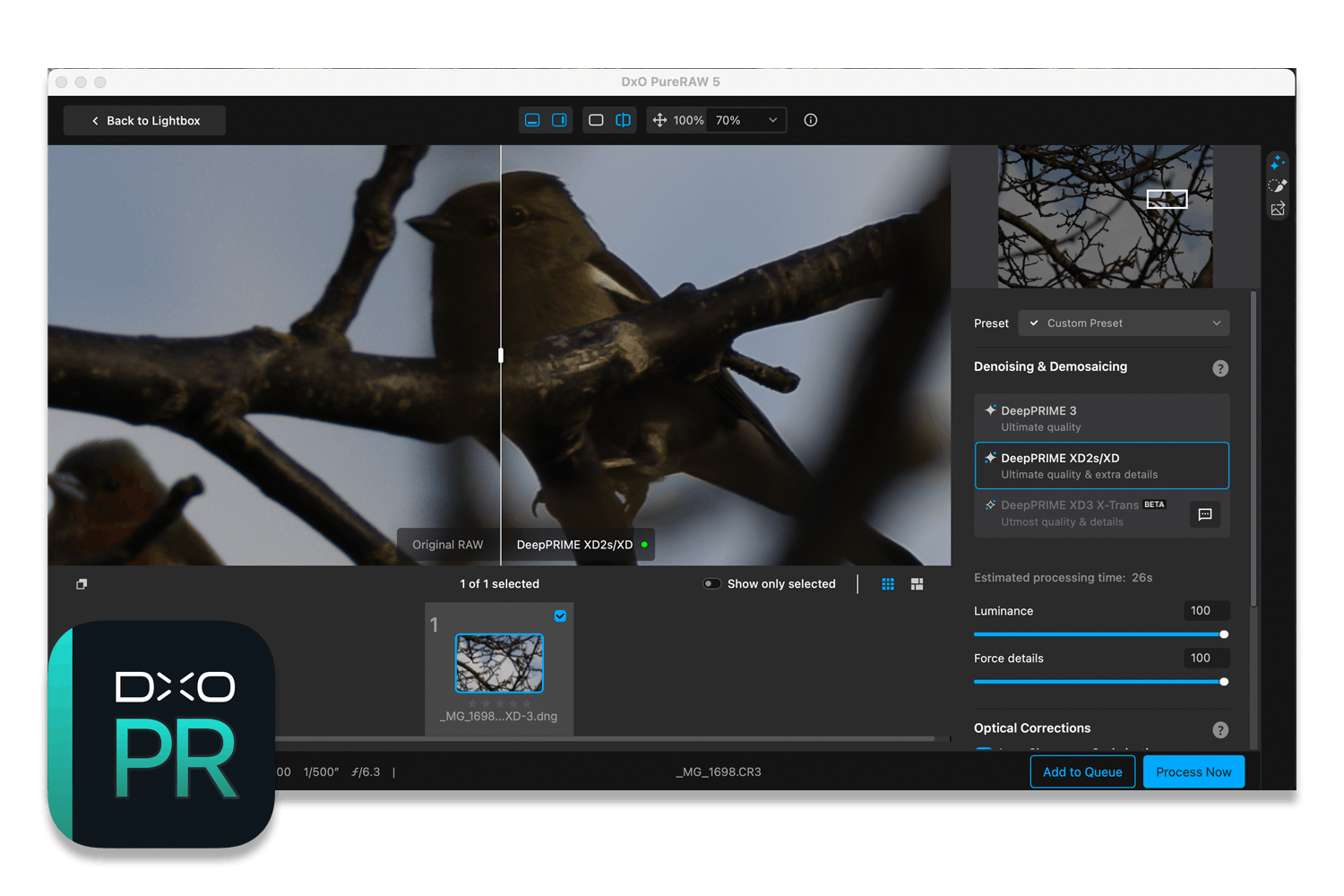
Task: Click the Force details value field
Action: [1206, 659]
